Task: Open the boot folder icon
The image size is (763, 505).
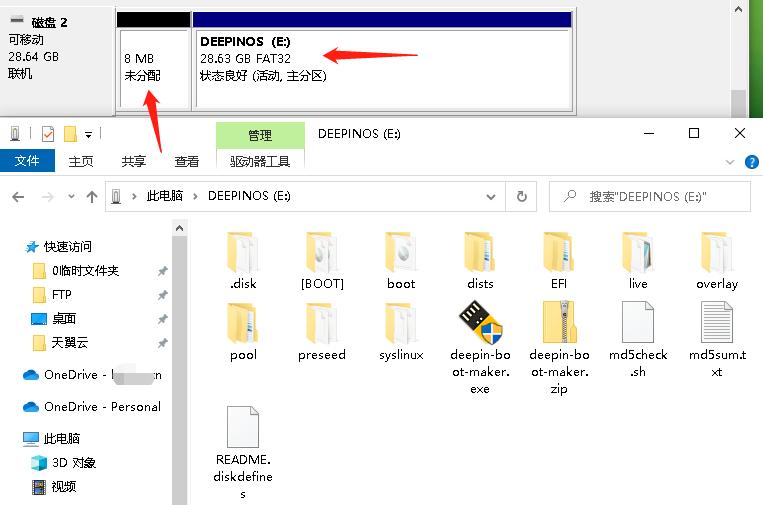Action: (x=401, y=253)
